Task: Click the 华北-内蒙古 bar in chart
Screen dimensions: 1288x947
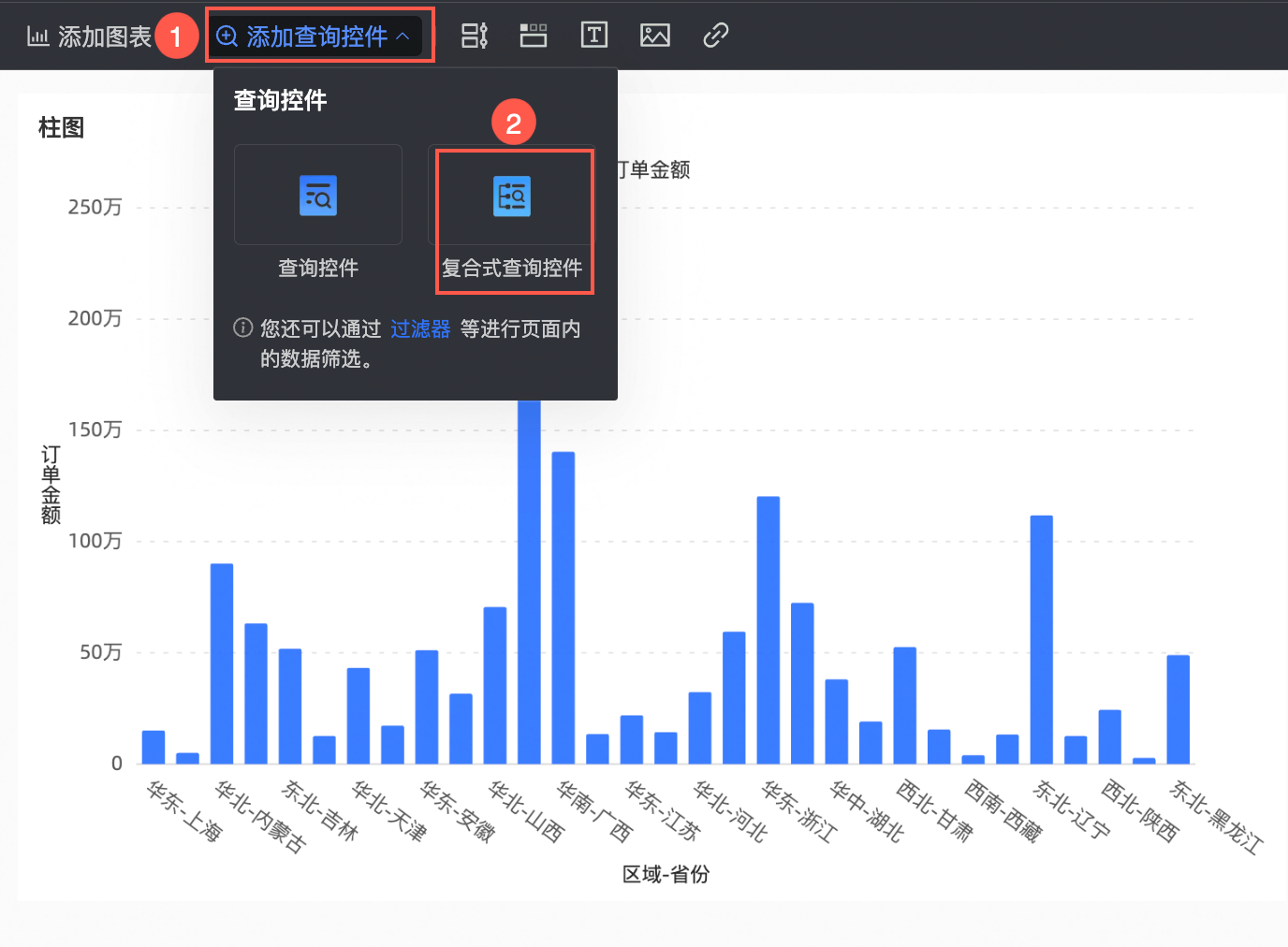Action: point(222,663)
